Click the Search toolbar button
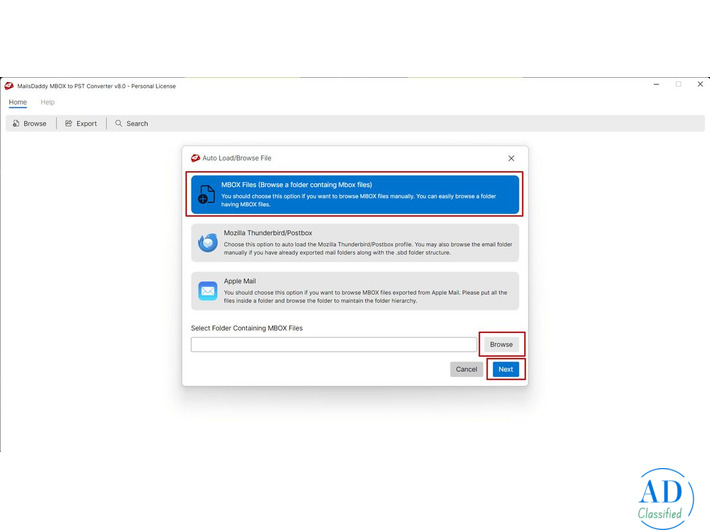710x530 pixels. click(132, 123)
